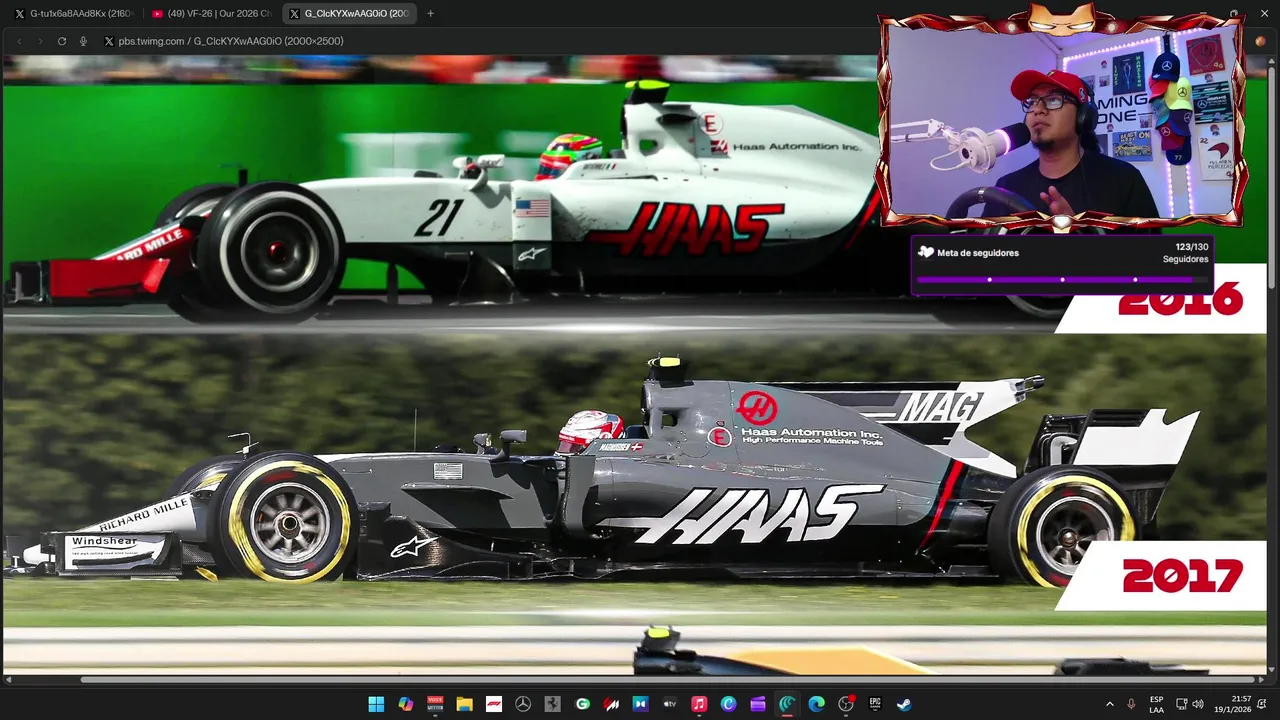Open File Explorer from the taskbar

coord(464,704)
